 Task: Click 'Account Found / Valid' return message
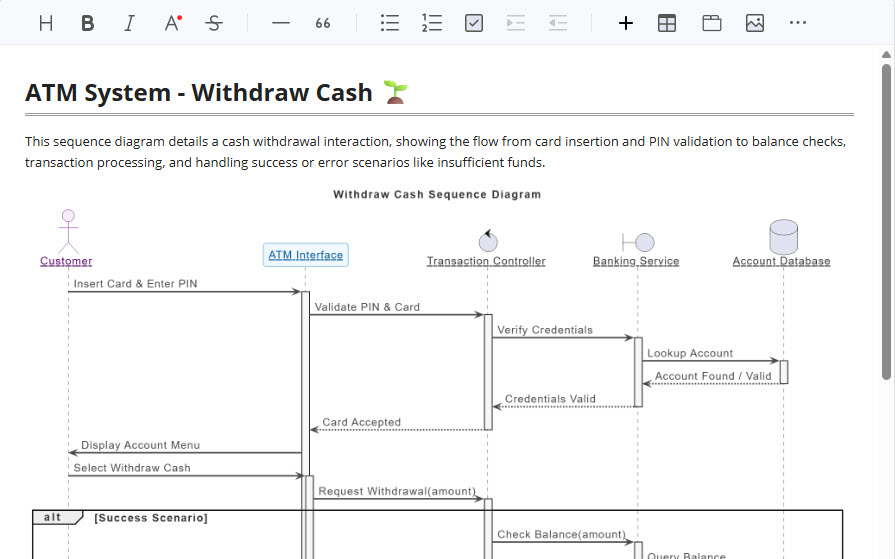tap(713, 376)
